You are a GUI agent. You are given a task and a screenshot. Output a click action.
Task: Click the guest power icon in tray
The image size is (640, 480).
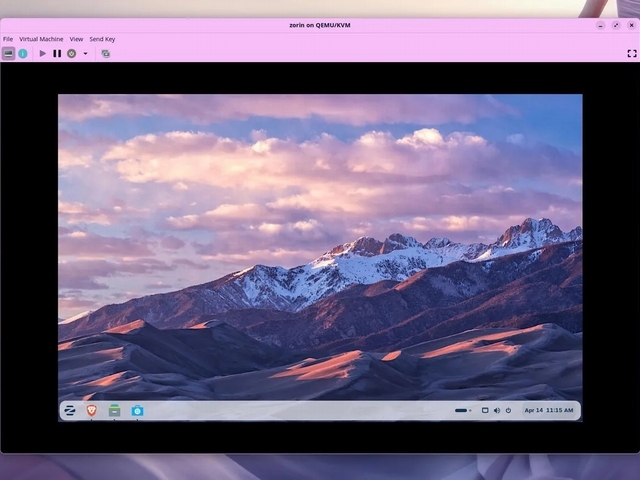tap(508, 410)
